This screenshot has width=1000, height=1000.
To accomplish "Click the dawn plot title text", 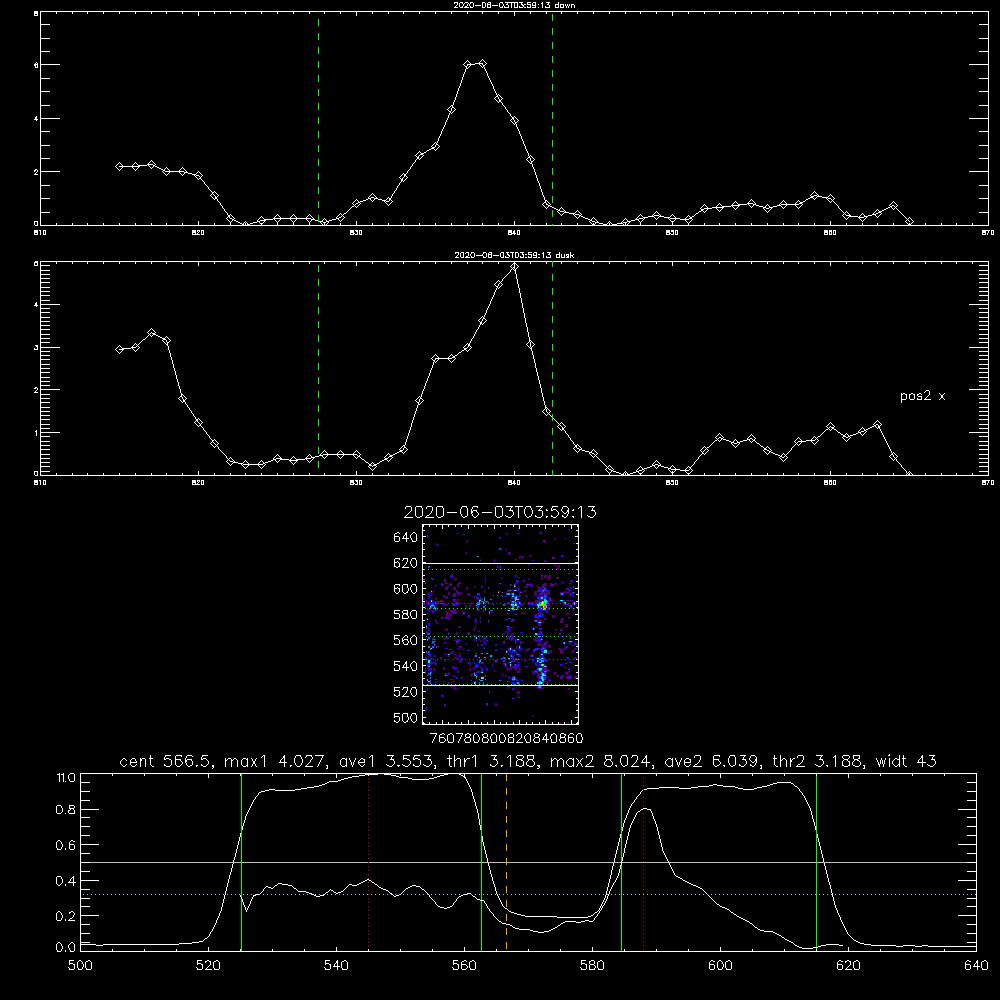I will click(514, 5).
